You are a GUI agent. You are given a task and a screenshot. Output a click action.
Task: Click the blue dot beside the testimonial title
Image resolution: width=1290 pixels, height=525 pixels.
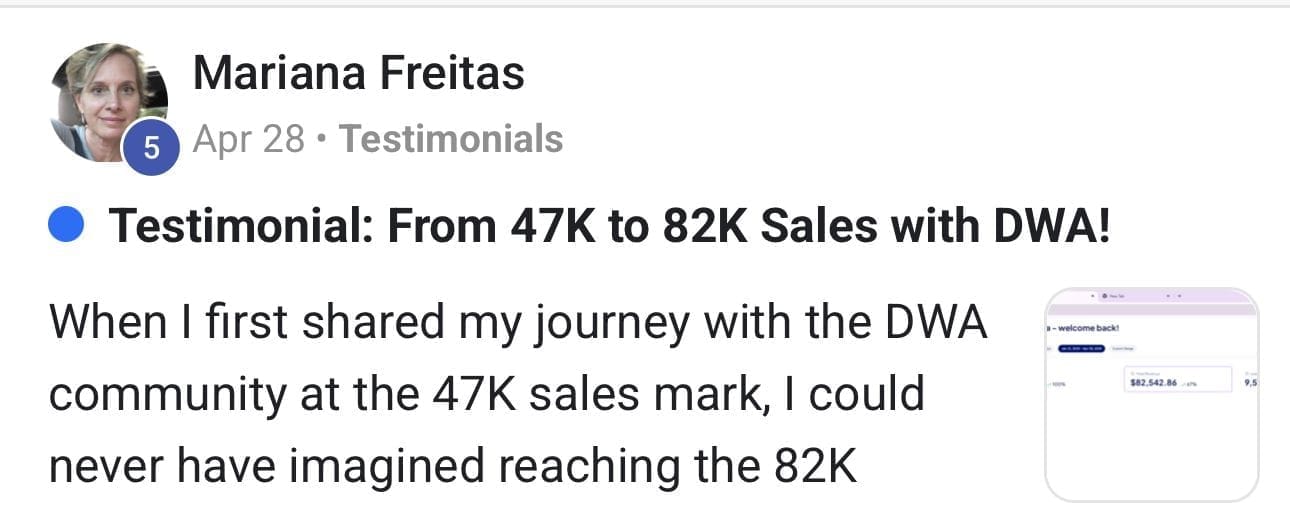click(x=64, y=227)
